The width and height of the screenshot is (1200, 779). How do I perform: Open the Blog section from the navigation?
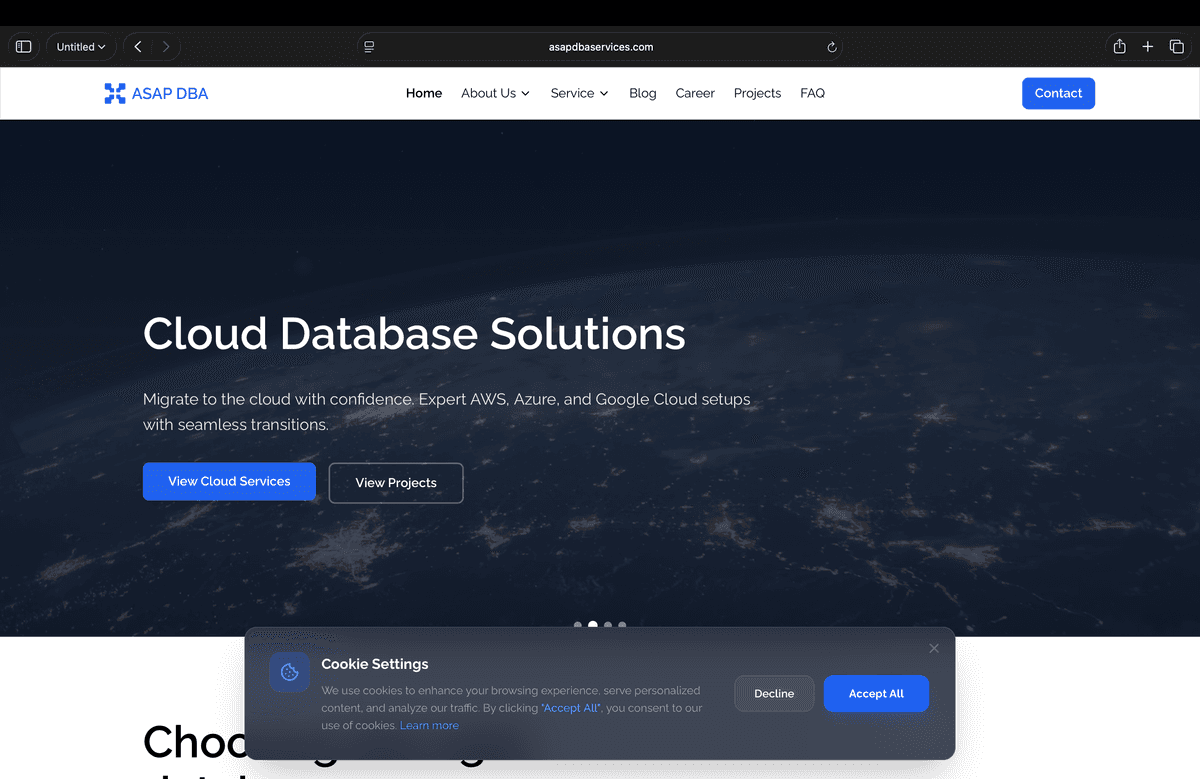pyautogui.click(x=642, y=93)
